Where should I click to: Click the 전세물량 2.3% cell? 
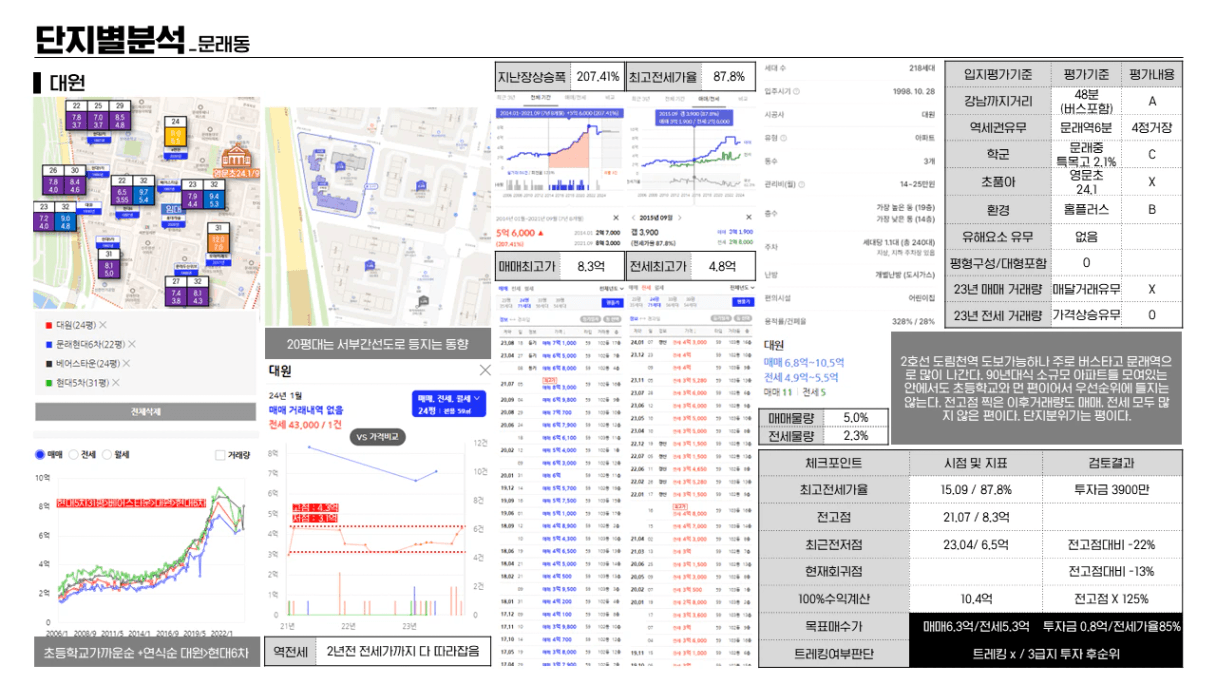(855, 436)
